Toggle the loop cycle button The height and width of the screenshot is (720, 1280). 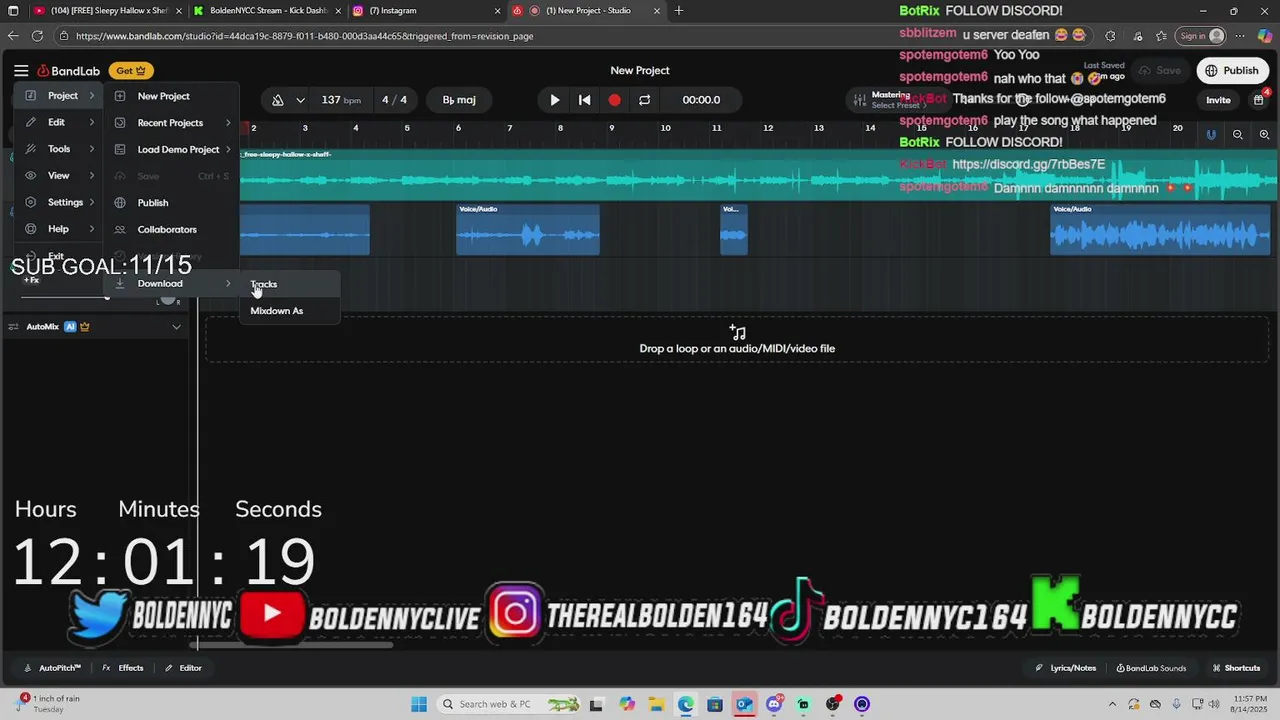point(645,100)
